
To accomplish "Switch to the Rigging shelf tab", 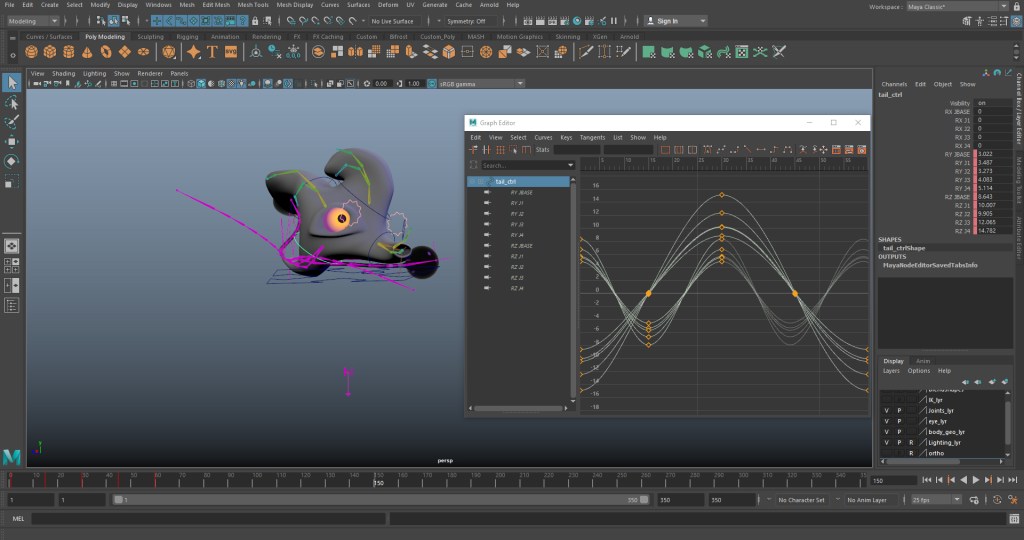I will pos(187,36).
